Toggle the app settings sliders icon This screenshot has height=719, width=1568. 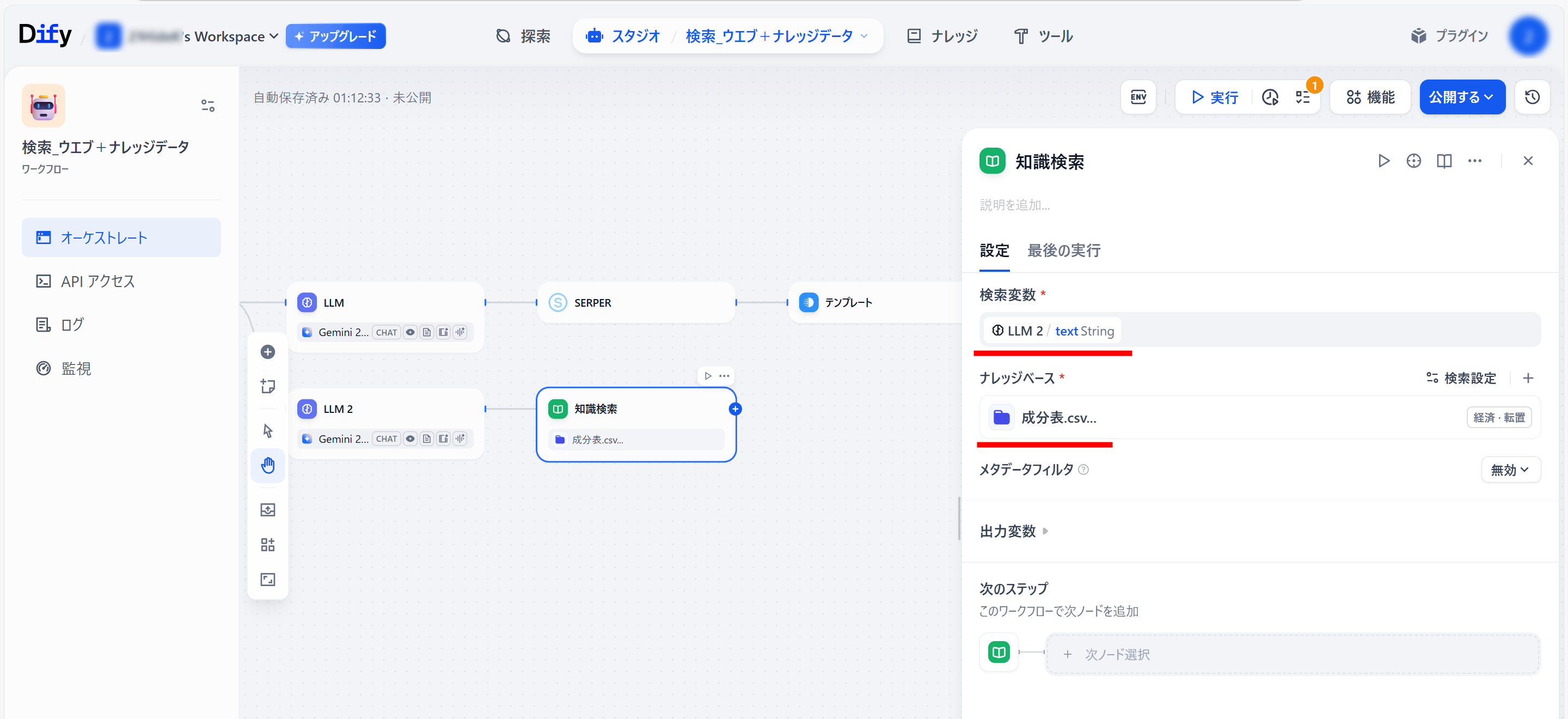207,106
